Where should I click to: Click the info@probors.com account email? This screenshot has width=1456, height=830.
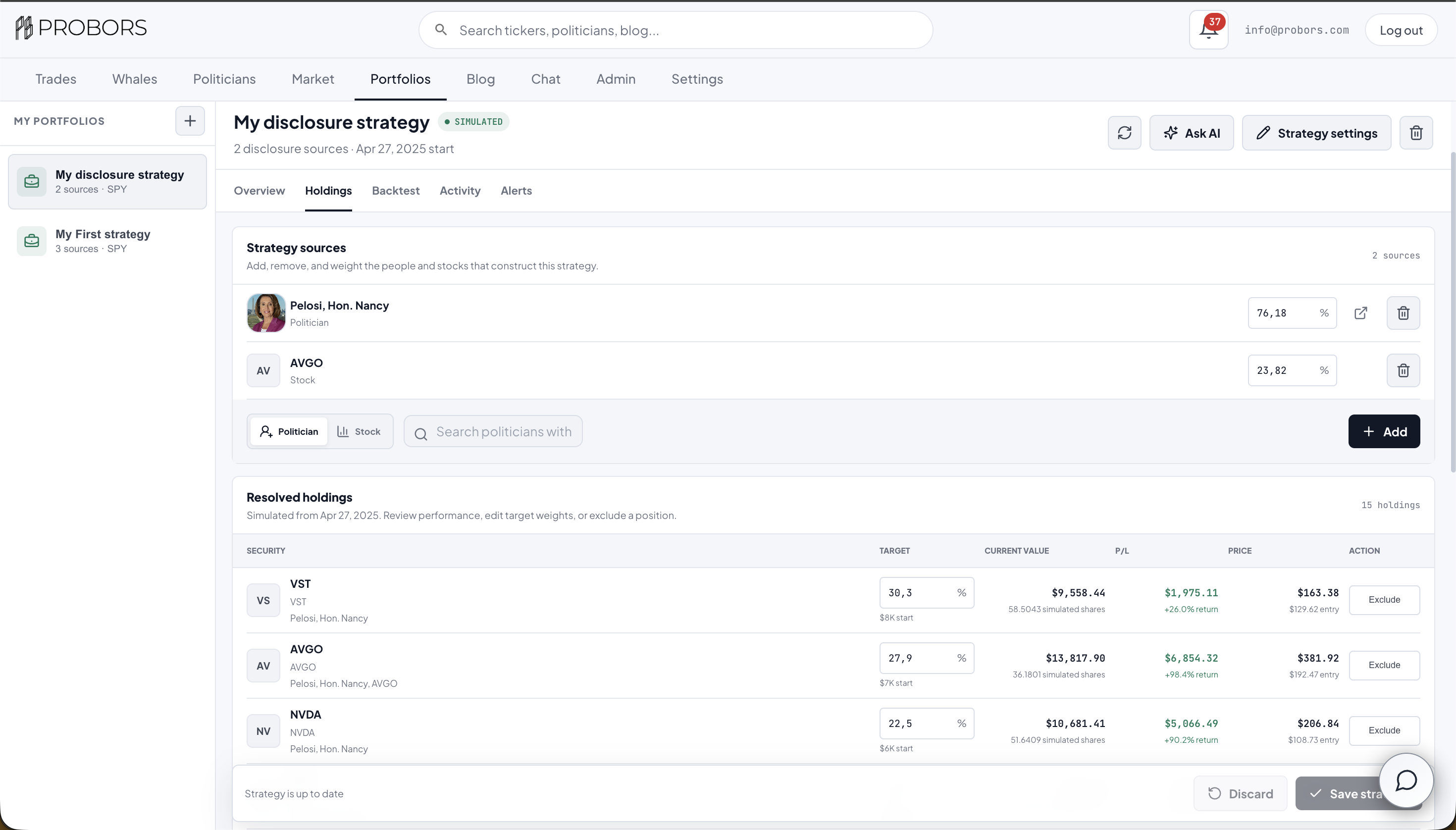(1297, 30)
